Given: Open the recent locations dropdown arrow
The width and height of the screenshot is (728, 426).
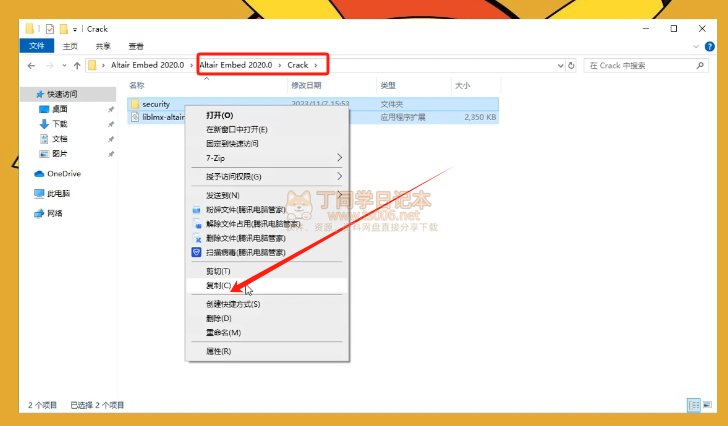Looking at the screenshot, I should tap(64, 65).
